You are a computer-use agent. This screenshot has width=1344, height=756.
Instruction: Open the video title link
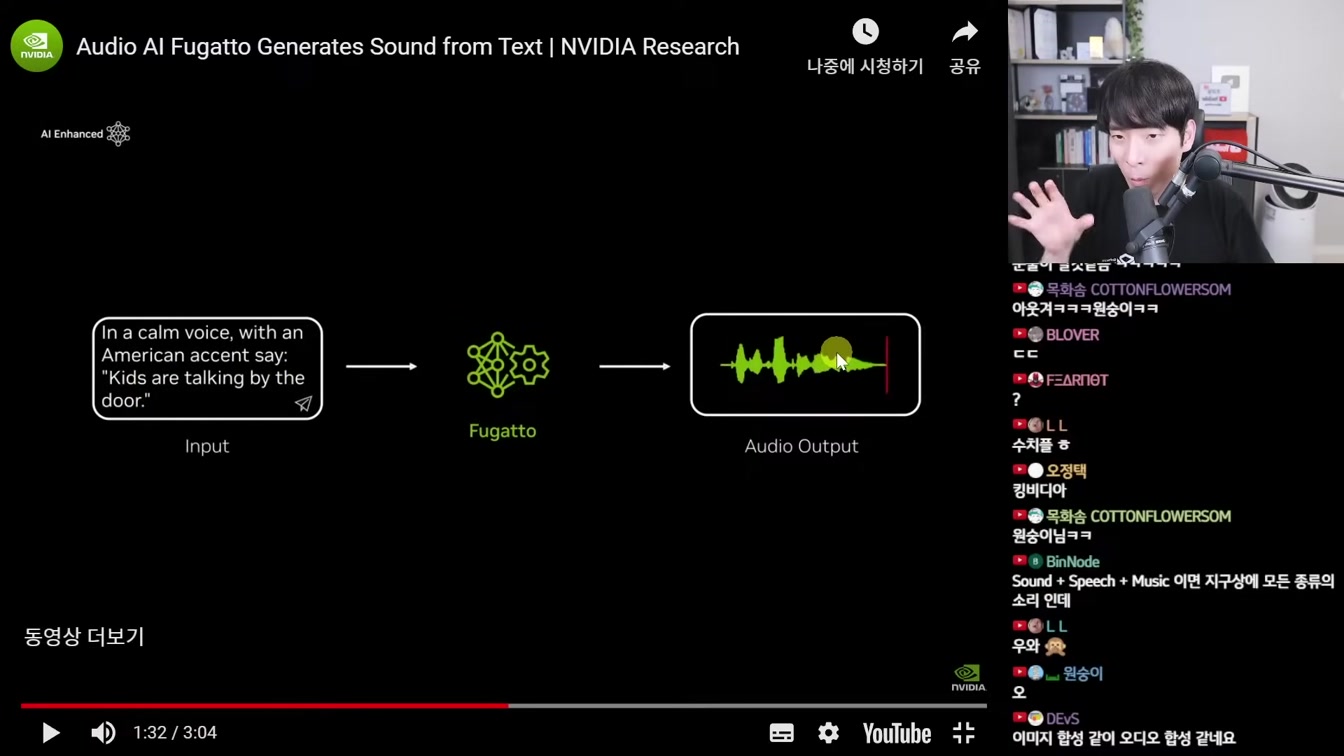pyautogui.click(x=408, y=46)
